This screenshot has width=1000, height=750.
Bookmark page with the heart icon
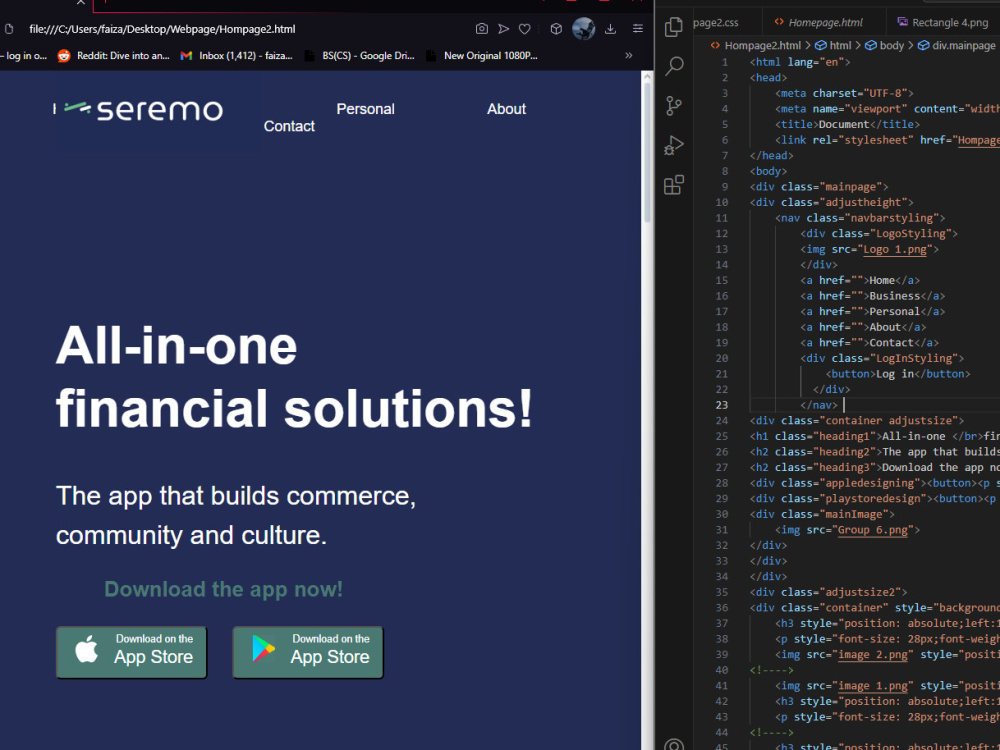click(x=524, y=29)
